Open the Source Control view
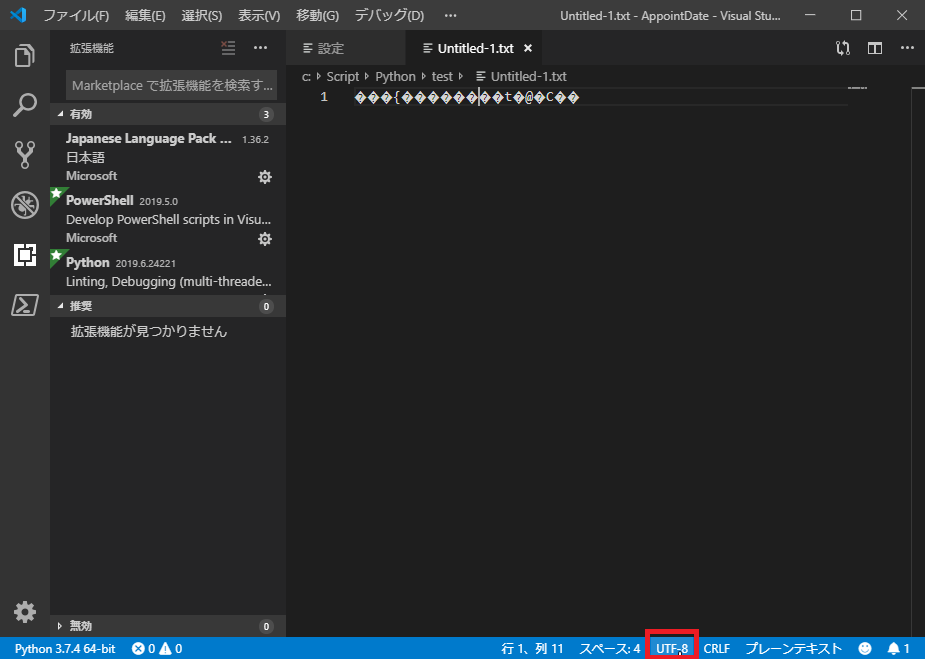This screenshot has width=925, height=659. tap(24, 155)
